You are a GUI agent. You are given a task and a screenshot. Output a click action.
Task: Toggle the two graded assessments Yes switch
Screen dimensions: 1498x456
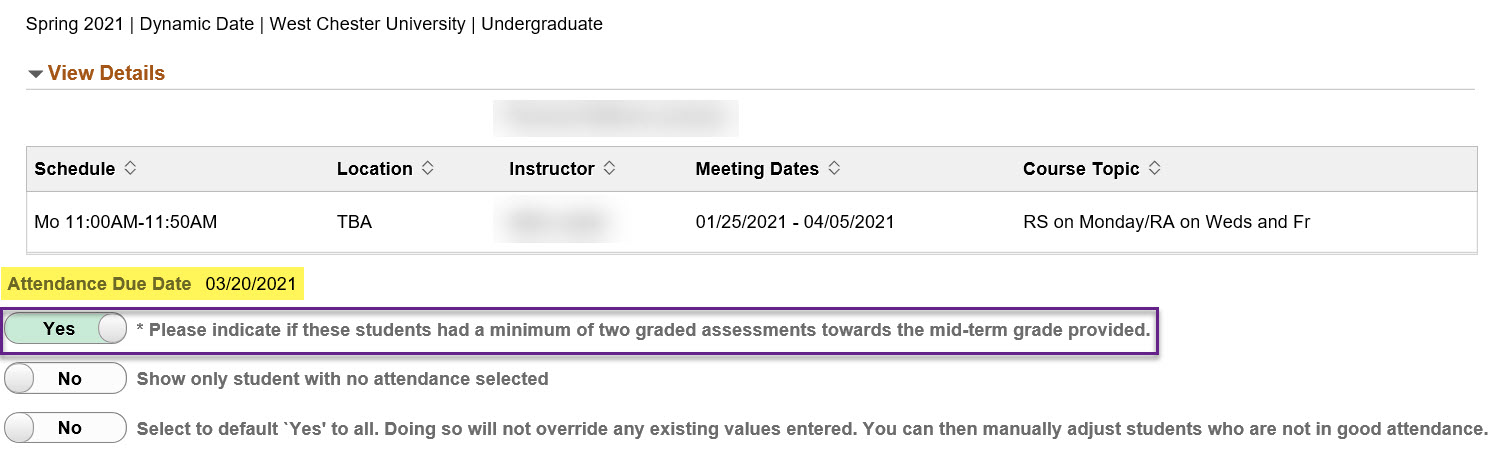pyautogui.click(x=65, y=329)
